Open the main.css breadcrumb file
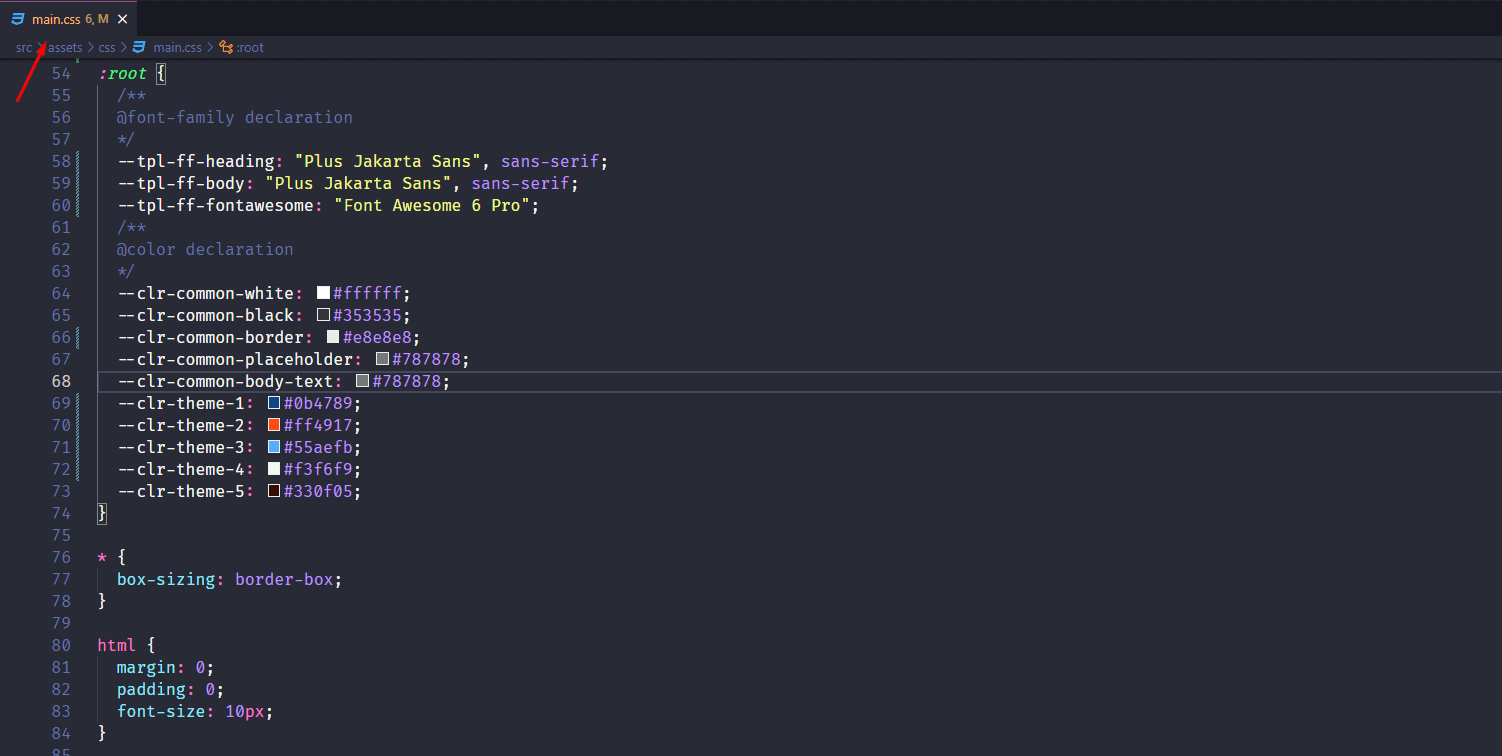The height and width of the screenshot is (756, 1502). [x=177, y=47]
